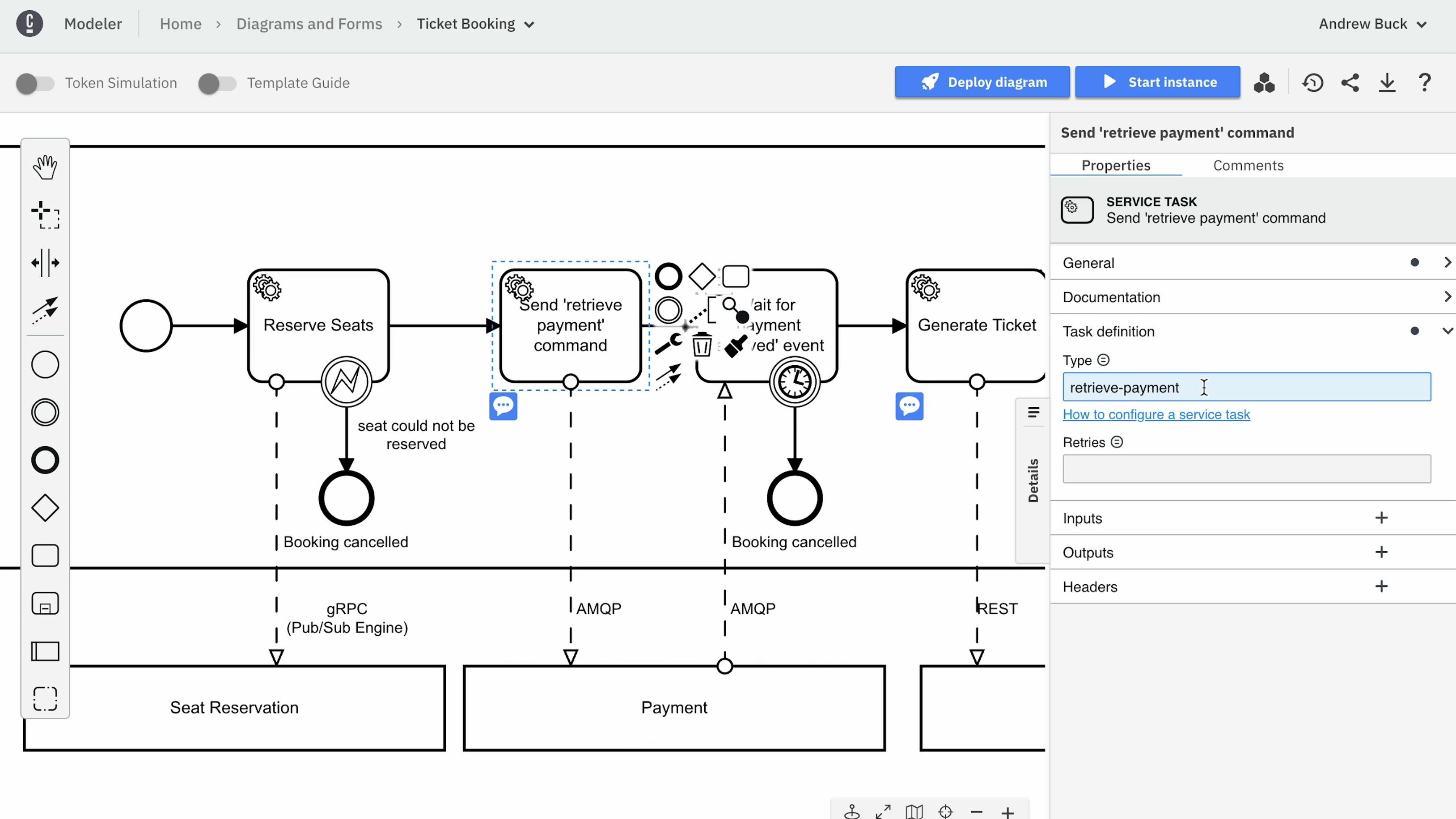
Task: Select the hand tool in palette
Action: coord(45,167)
